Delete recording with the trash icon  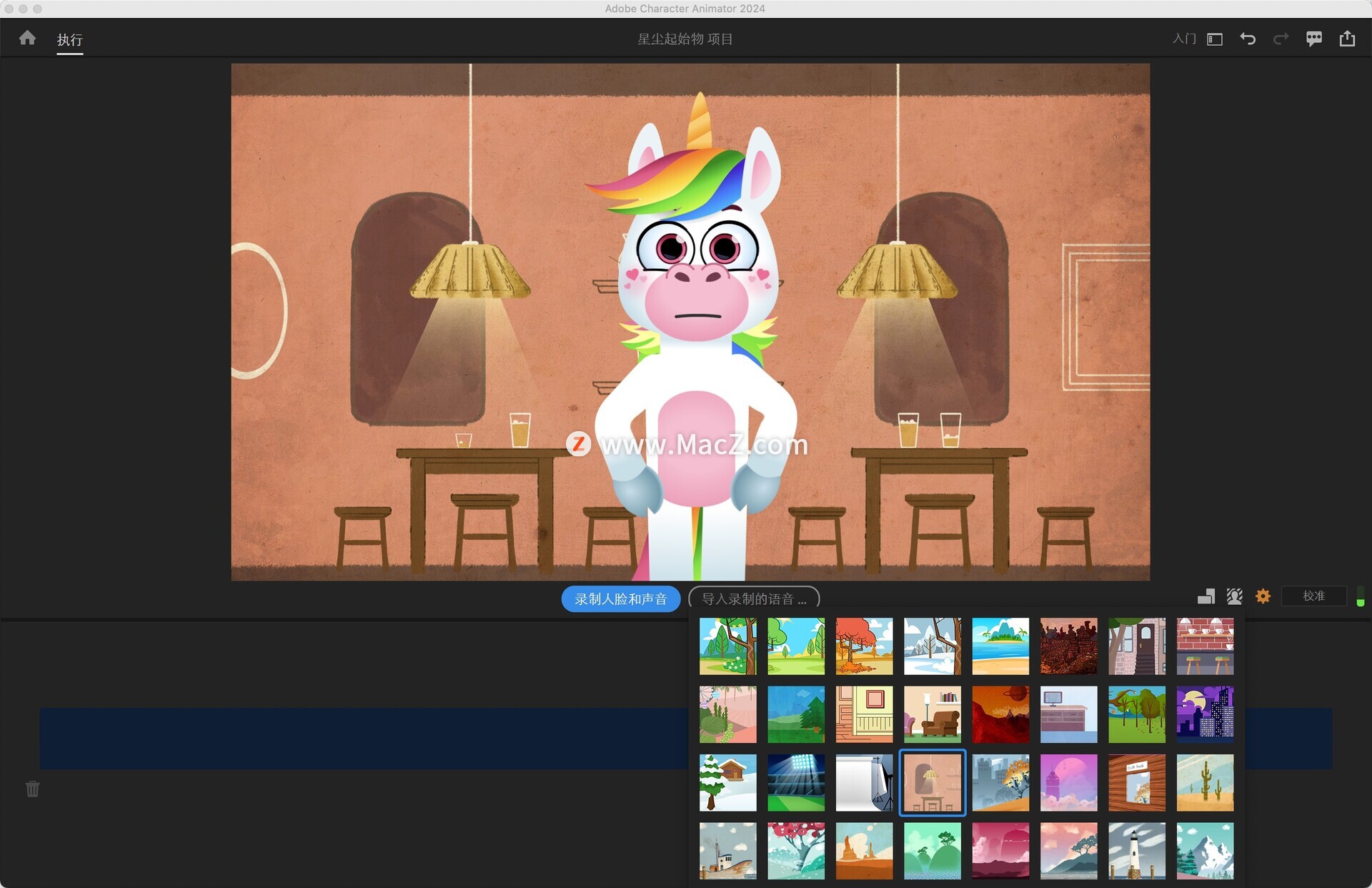pyautogui.click(x=33, y=789)
